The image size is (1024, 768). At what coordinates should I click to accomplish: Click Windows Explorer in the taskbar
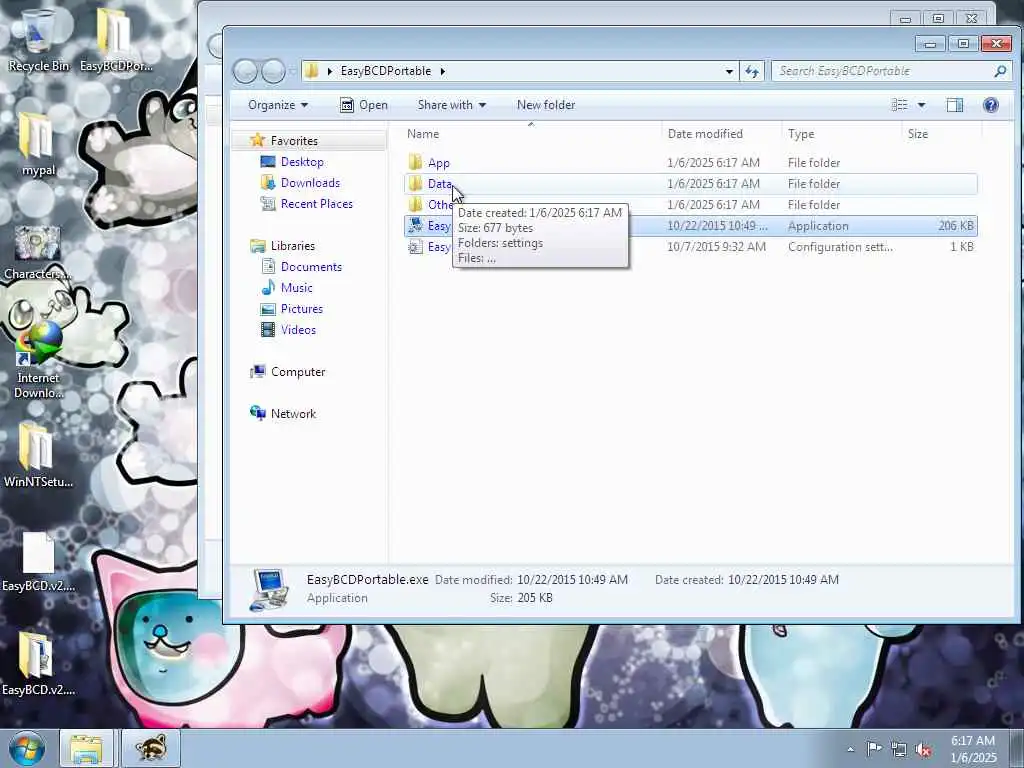click(x=86, y=748)
